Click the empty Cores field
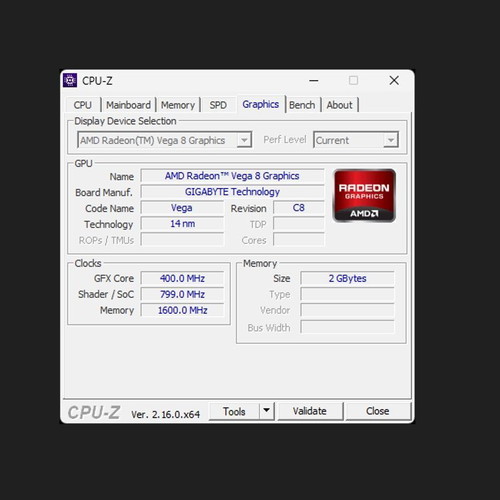Screen dimensions: 500x500 299,240
